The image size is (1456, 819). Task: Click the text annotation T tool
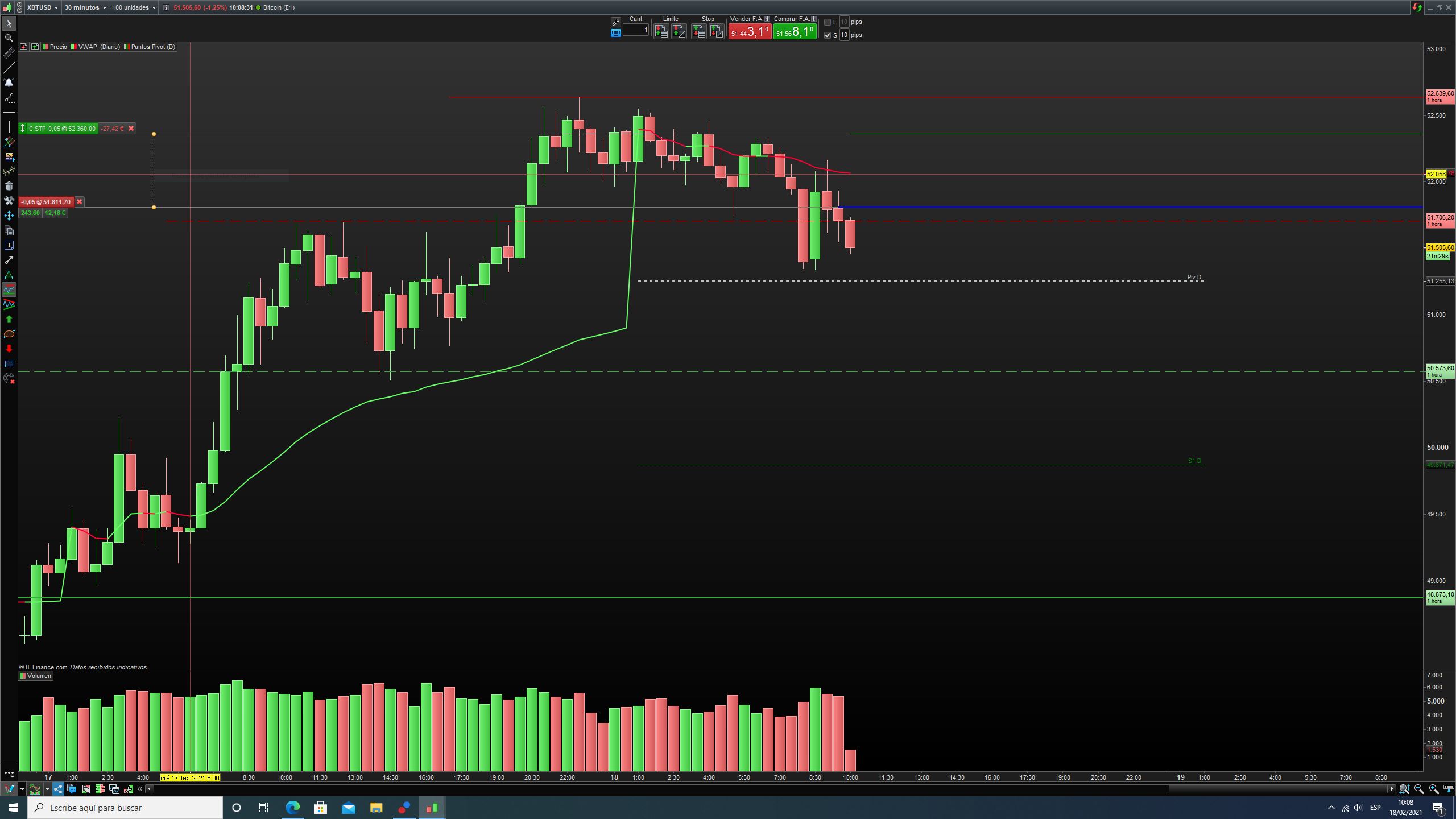point(9,245)
